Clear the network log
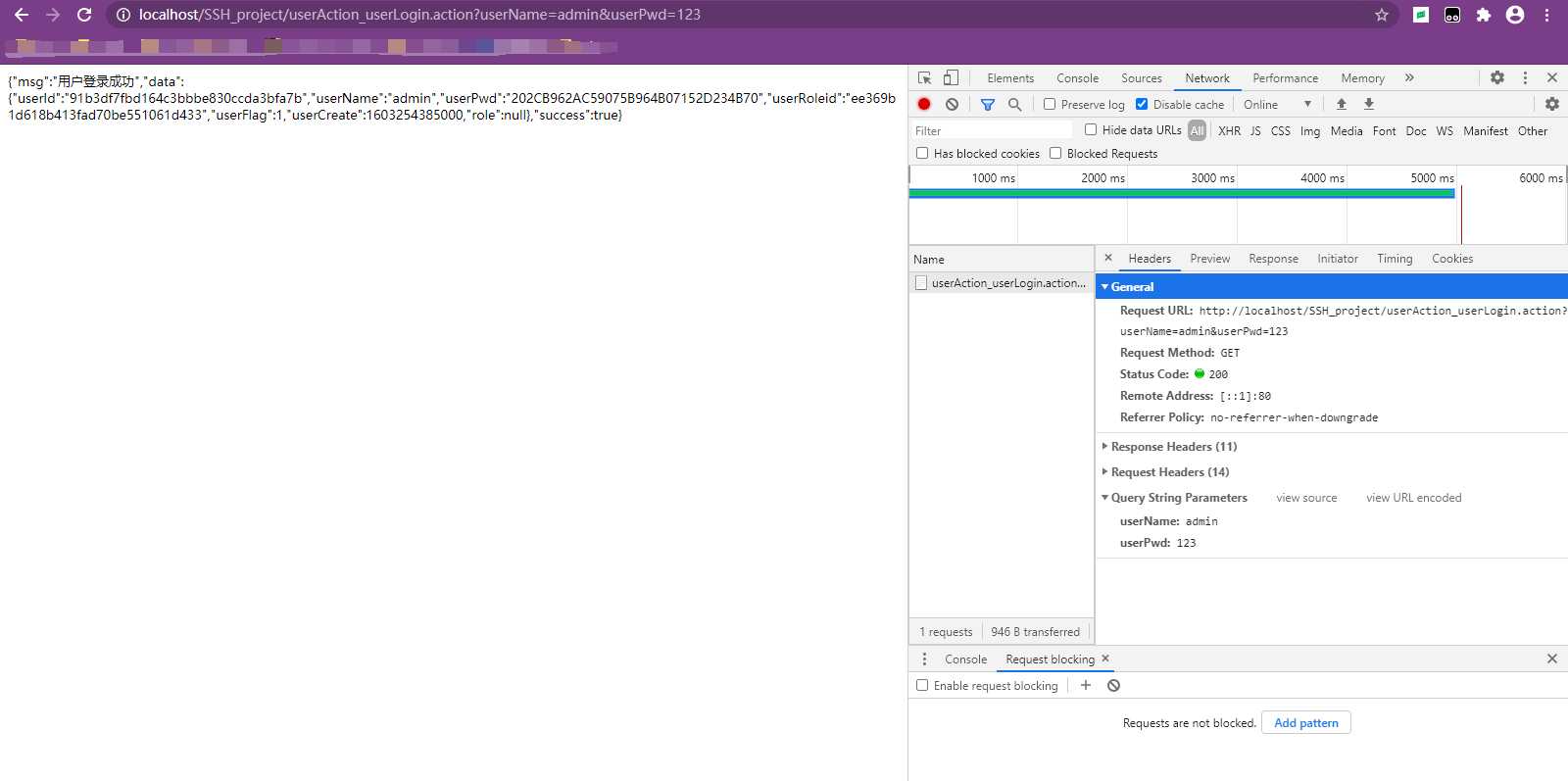This screenshot has height=781, width=1568. pos(952,104)
